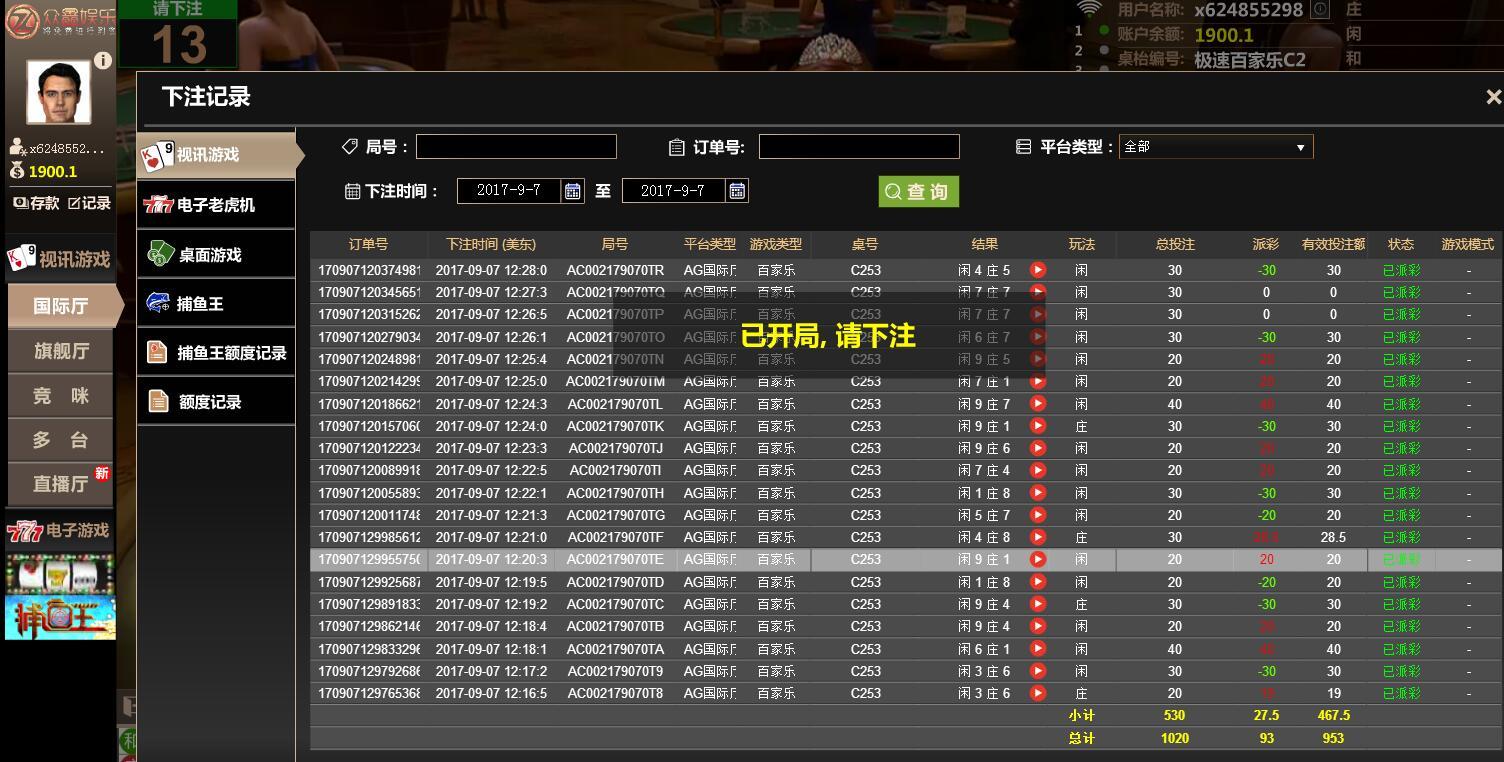Open 旗舰厅 hall in sidebar

coord(61,351)
